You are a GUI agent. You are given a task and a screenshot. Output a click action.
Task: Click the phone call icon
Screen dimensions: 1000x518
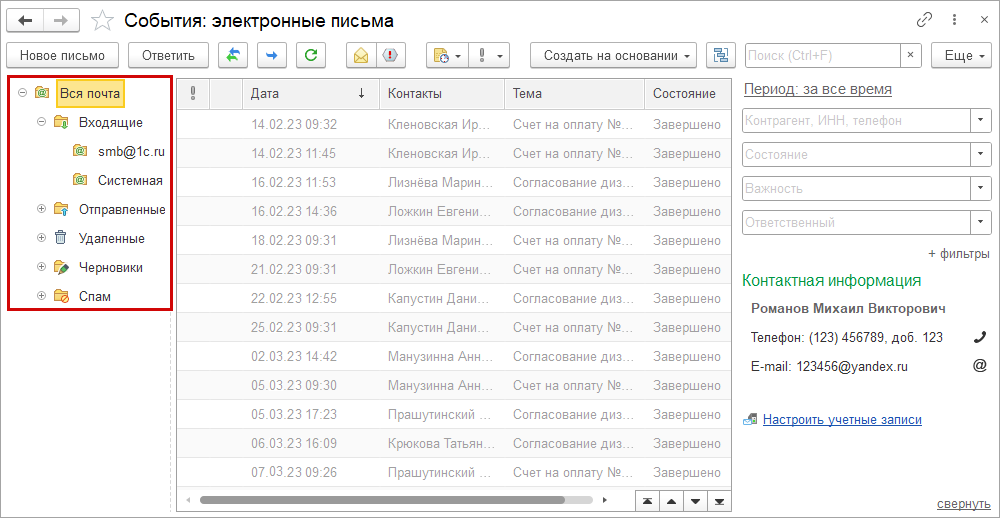(980, 338)
